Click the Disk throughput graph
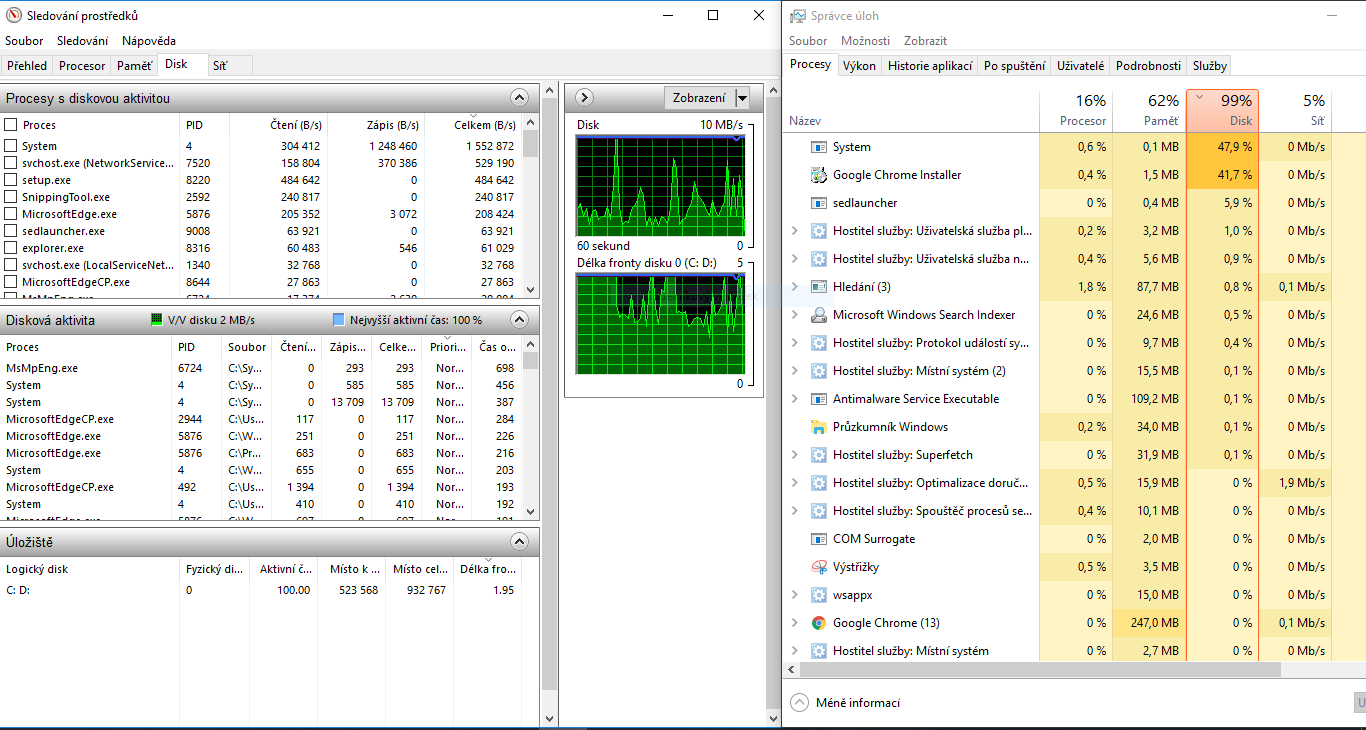Image resolution: width=1366 pixels, height=730 pixels. coord(660,186)
